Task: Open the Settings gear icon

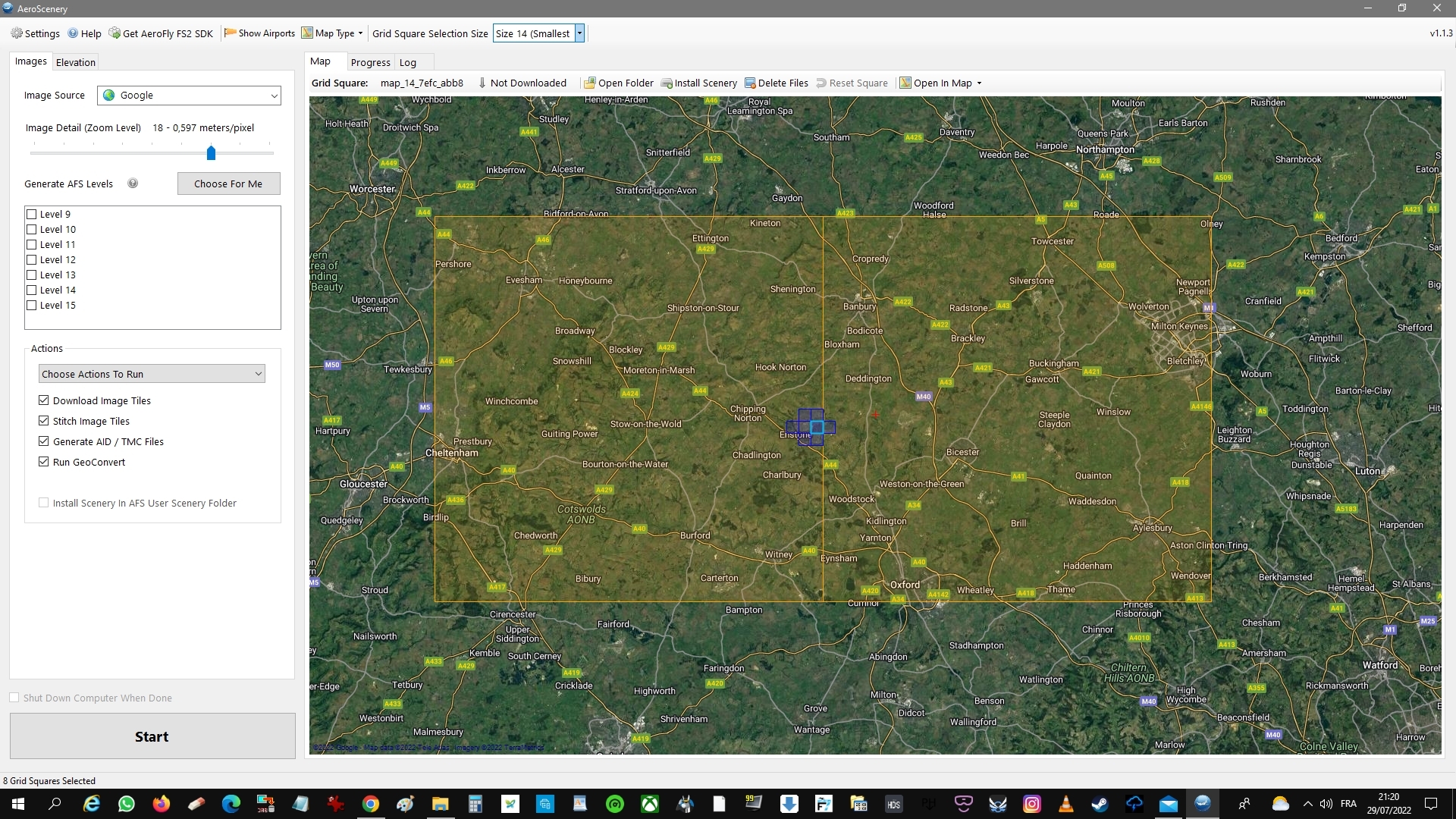Action: coord(17,33)
